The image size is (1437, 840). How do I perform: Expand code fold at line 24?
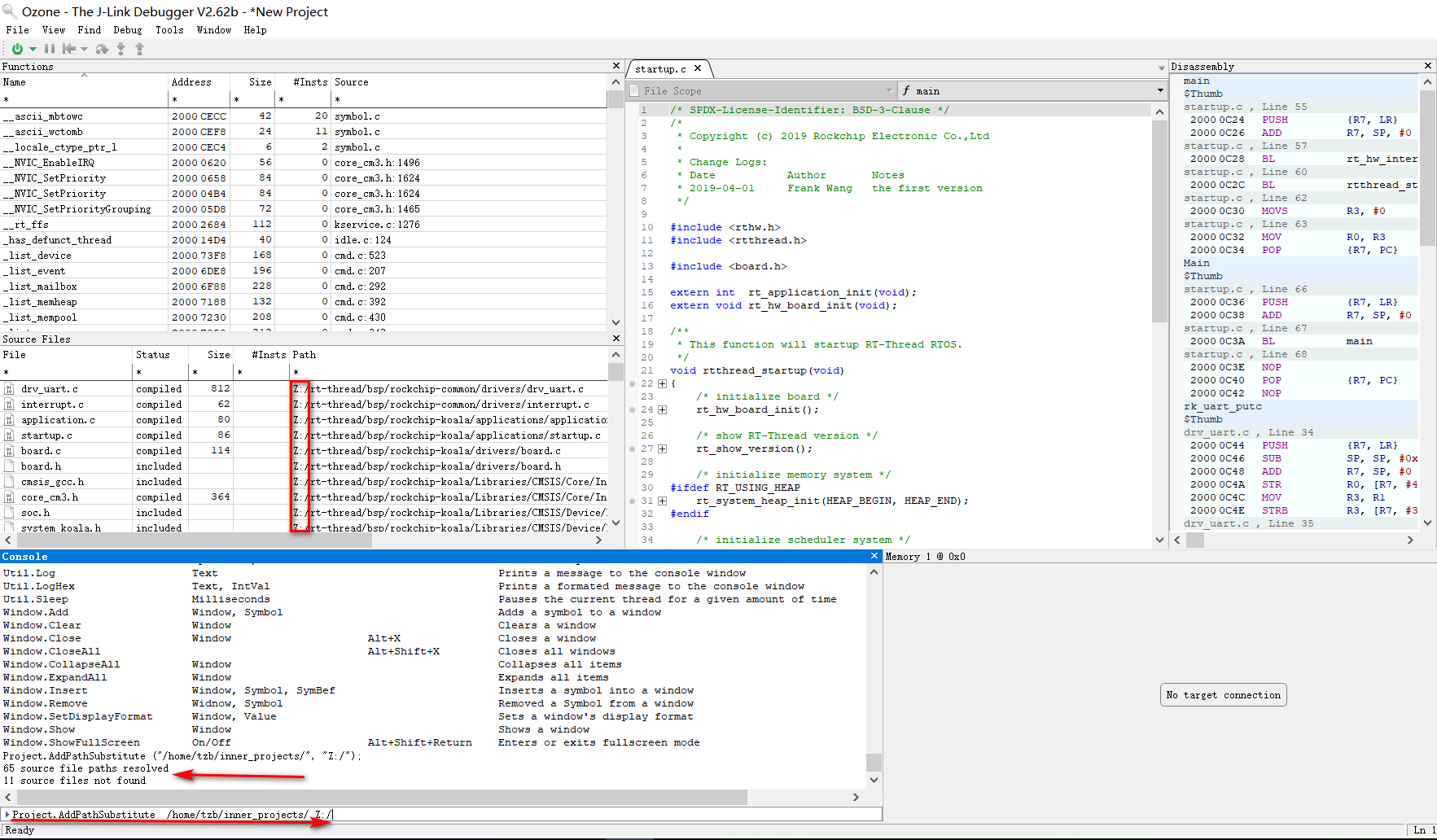pyautogui.click(x=662, y=409)
